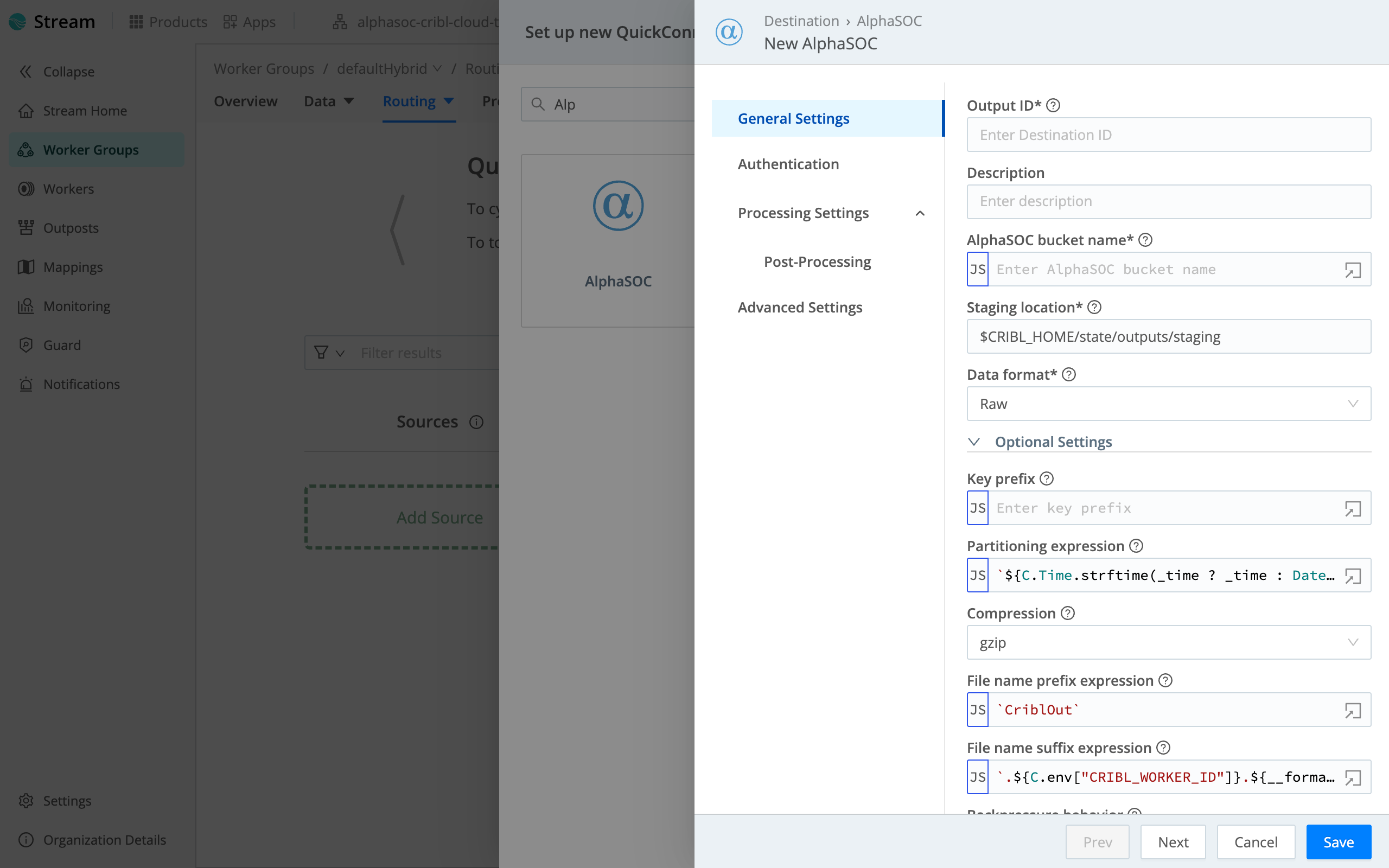Click the Sources info icon
1389x868 pixels.
click(x=476, y=422)
